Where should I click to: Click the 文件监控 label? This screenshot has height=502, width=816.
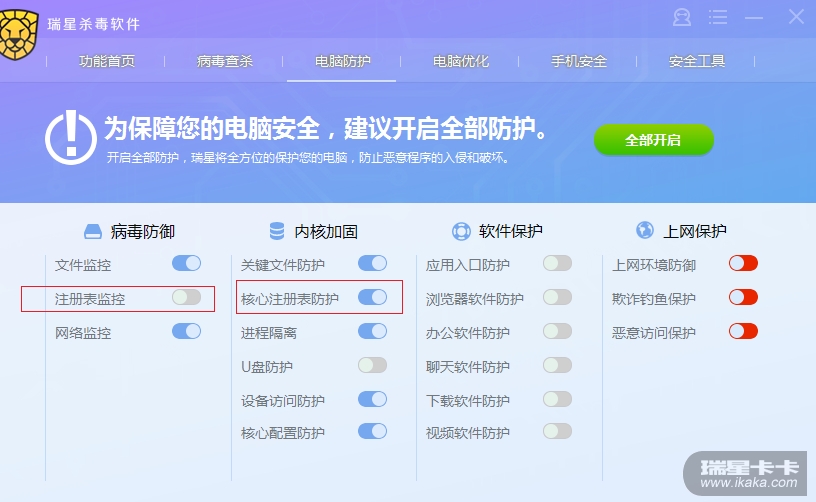click(83, 265)
